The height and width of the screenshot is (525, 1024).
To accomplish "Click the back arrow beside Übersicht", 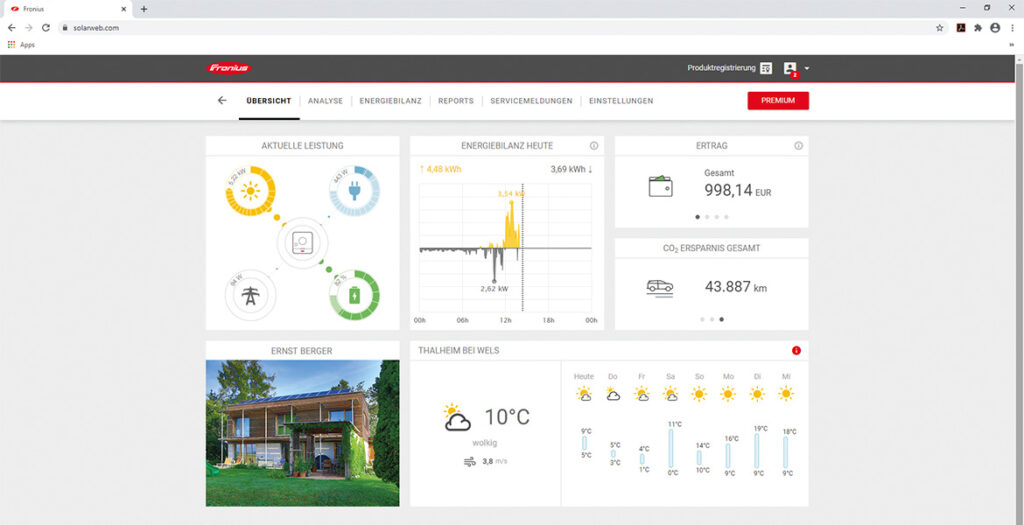I will coord(222,101).
